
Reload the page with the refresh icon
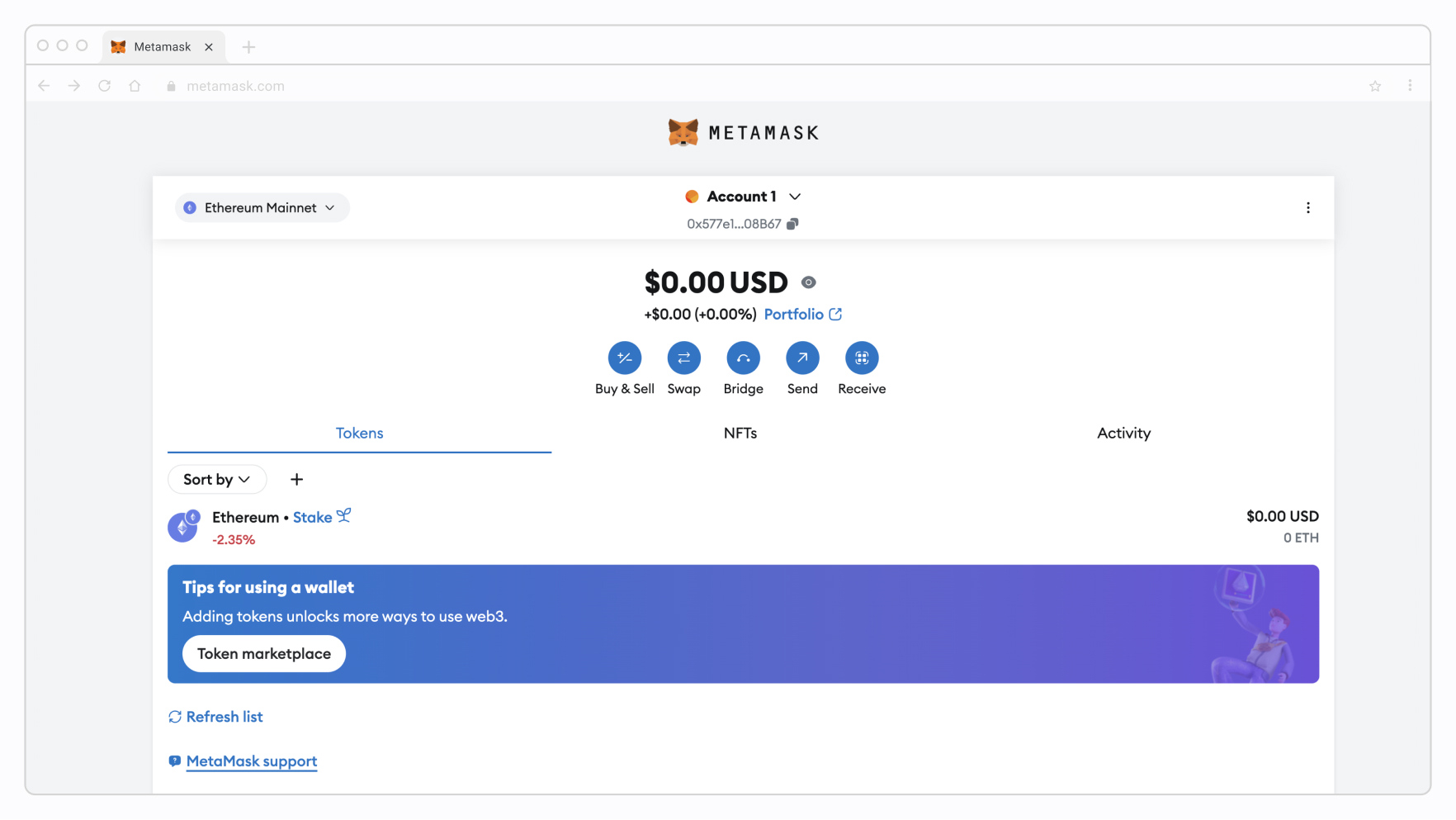pos(105,86)
